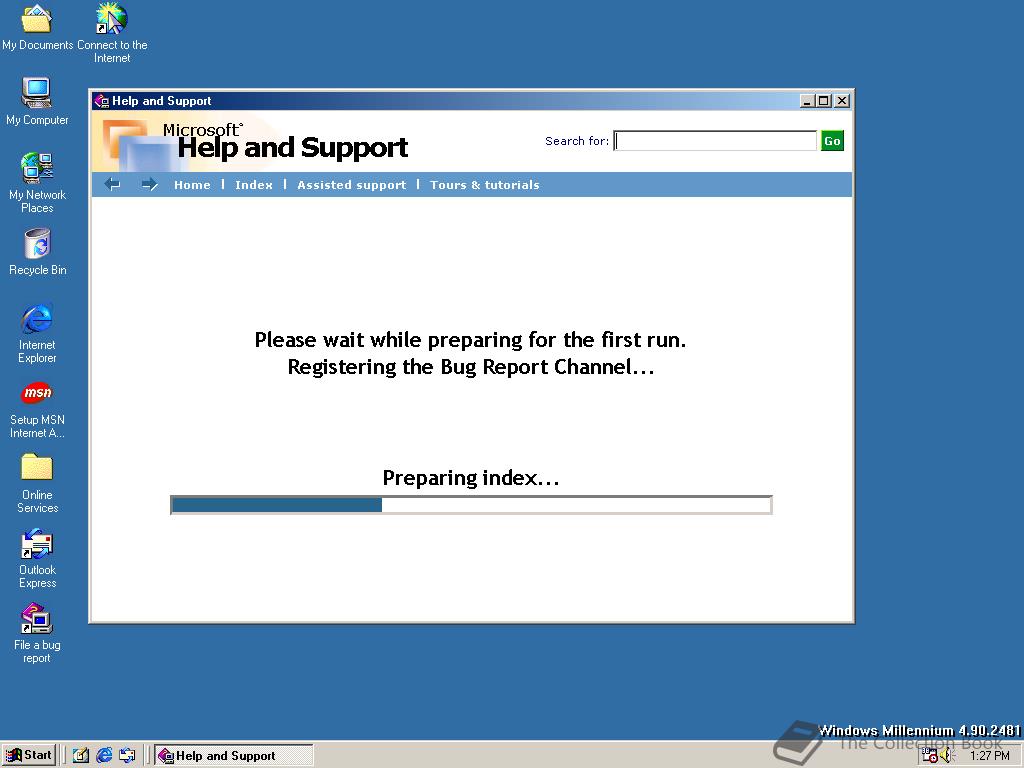Go back using the Help back arrow
1024x768 pixels.
pyautogui.click(x=112, y=185)
